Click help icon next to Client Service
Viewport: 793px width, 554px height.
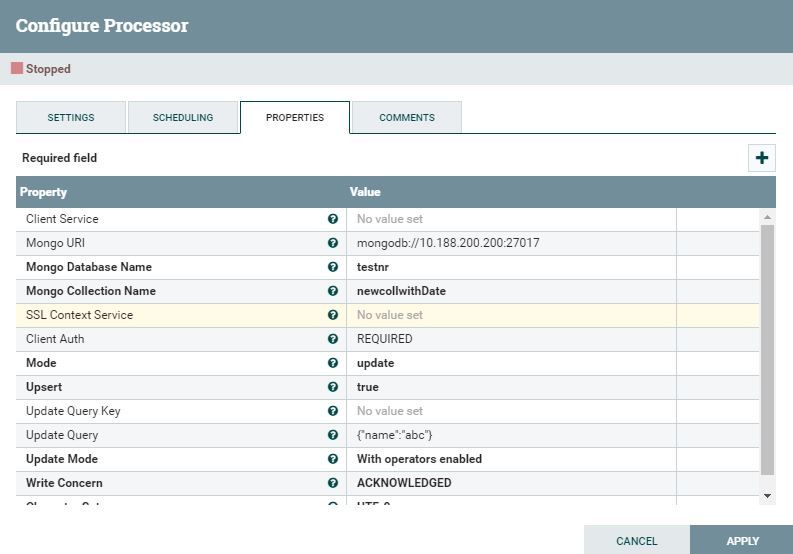[332, 219]
